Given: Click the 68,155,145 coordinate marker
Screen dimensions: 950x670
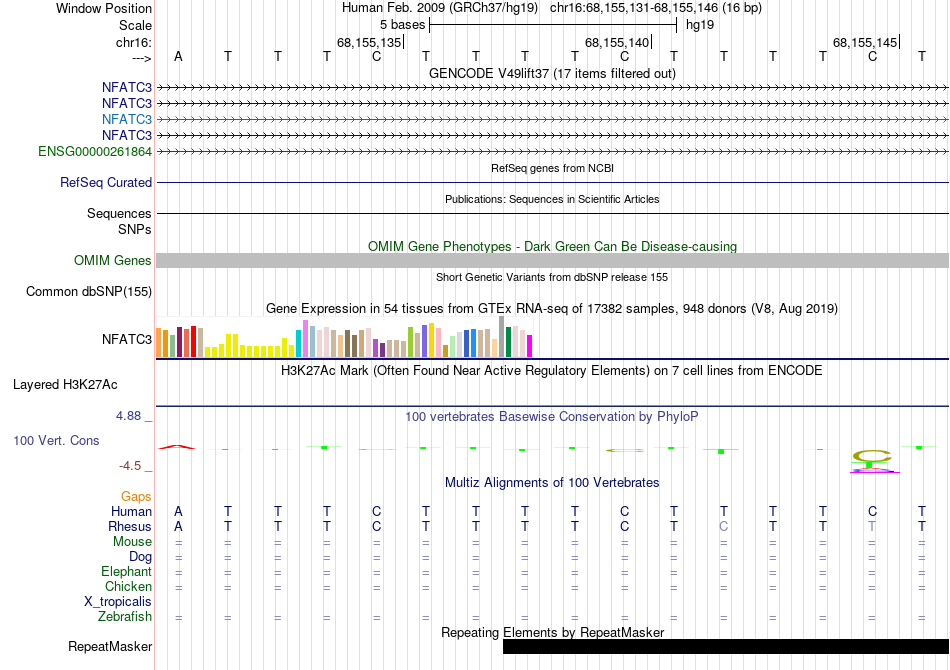Looking at the screenshot, I should tap(865, 42).
